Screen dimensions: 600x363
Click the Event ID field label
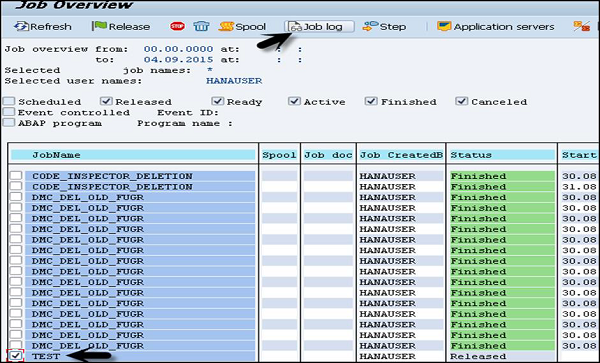coord(188,112)
